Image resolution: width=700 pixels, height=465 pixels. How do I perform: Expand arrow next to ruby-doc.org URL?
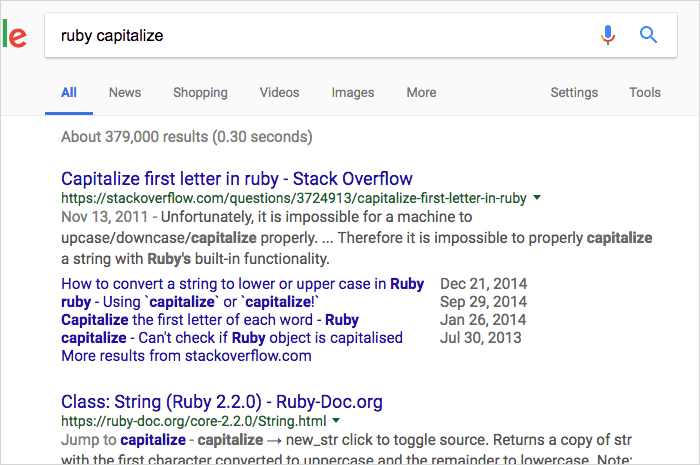click(336, 420)
